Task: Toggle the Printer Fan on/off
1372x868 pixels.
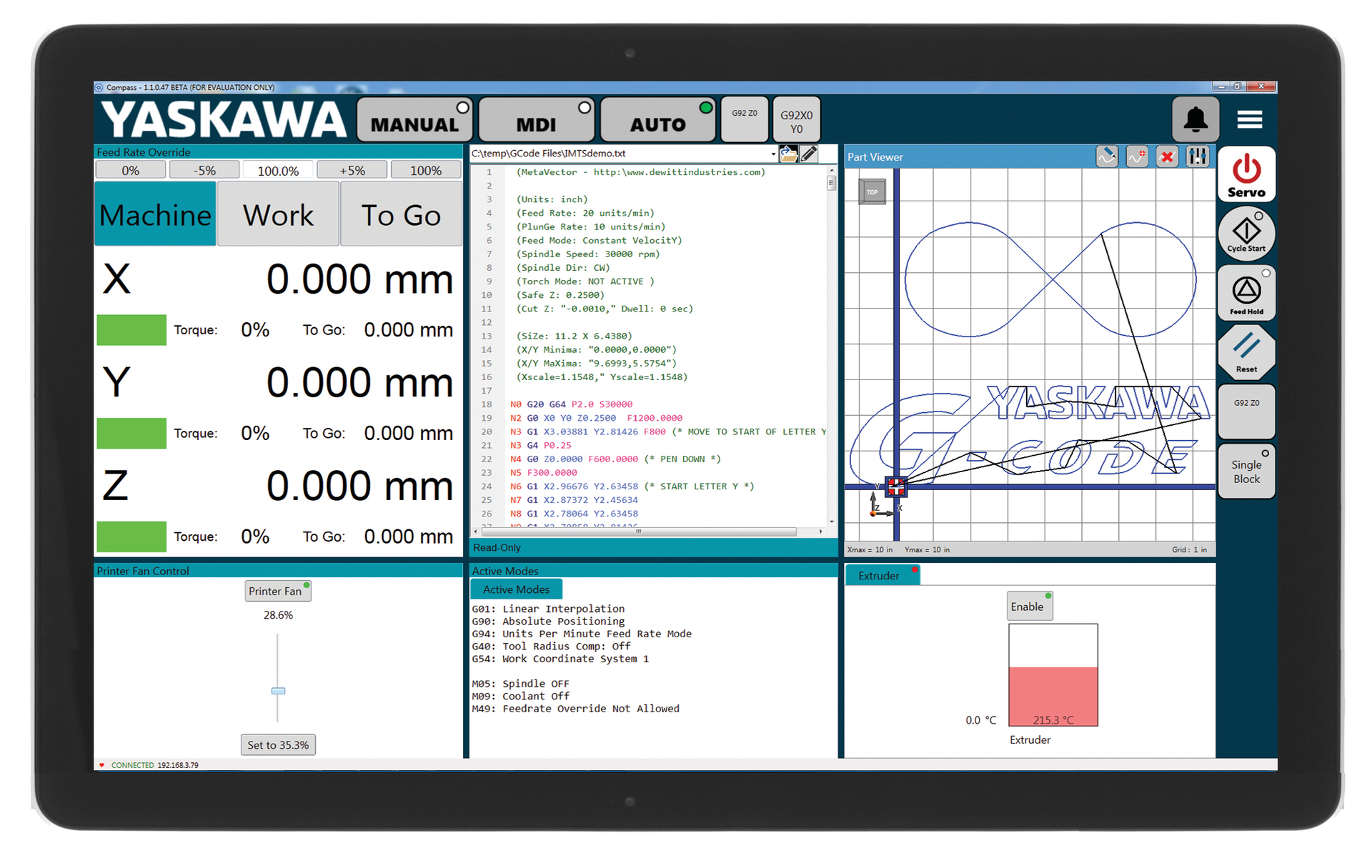Action: (x=277, y=591)
